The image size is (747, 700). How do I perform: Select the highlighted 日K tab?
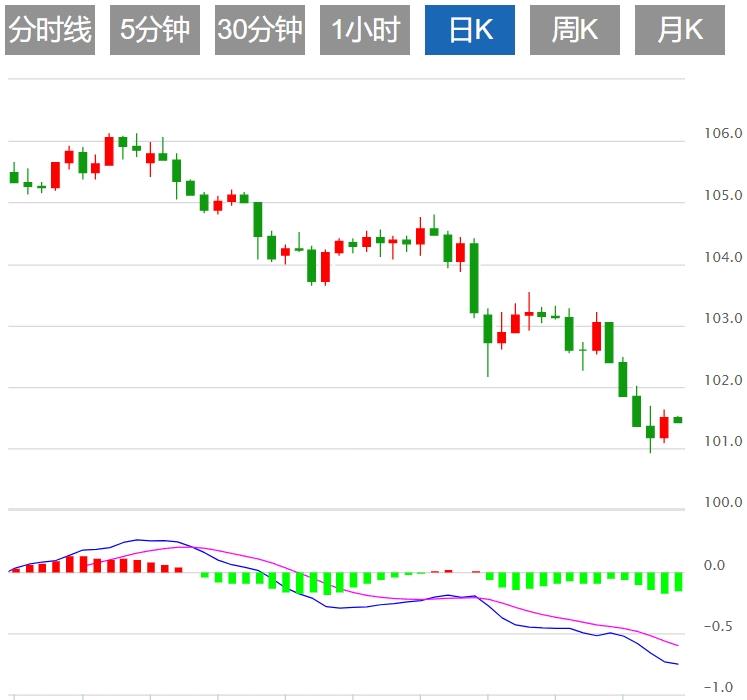coord(470,30)
